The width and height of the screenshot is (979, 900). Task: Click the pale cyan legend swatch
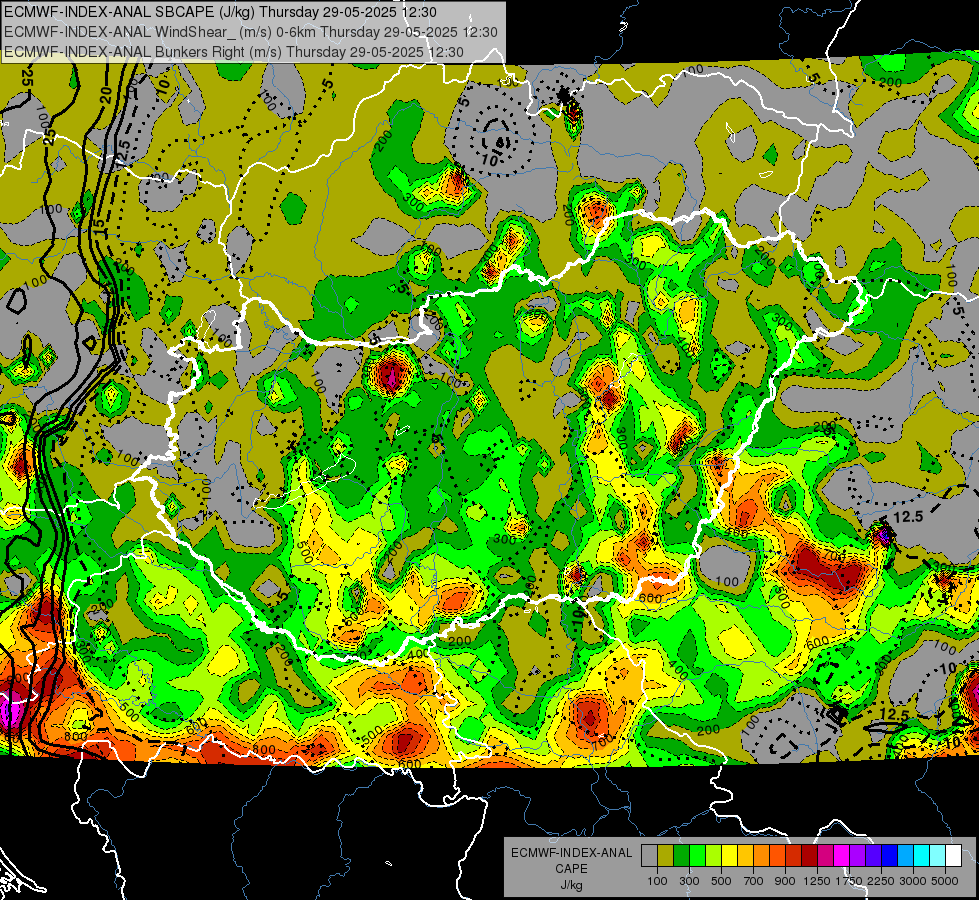pos(937,856)
